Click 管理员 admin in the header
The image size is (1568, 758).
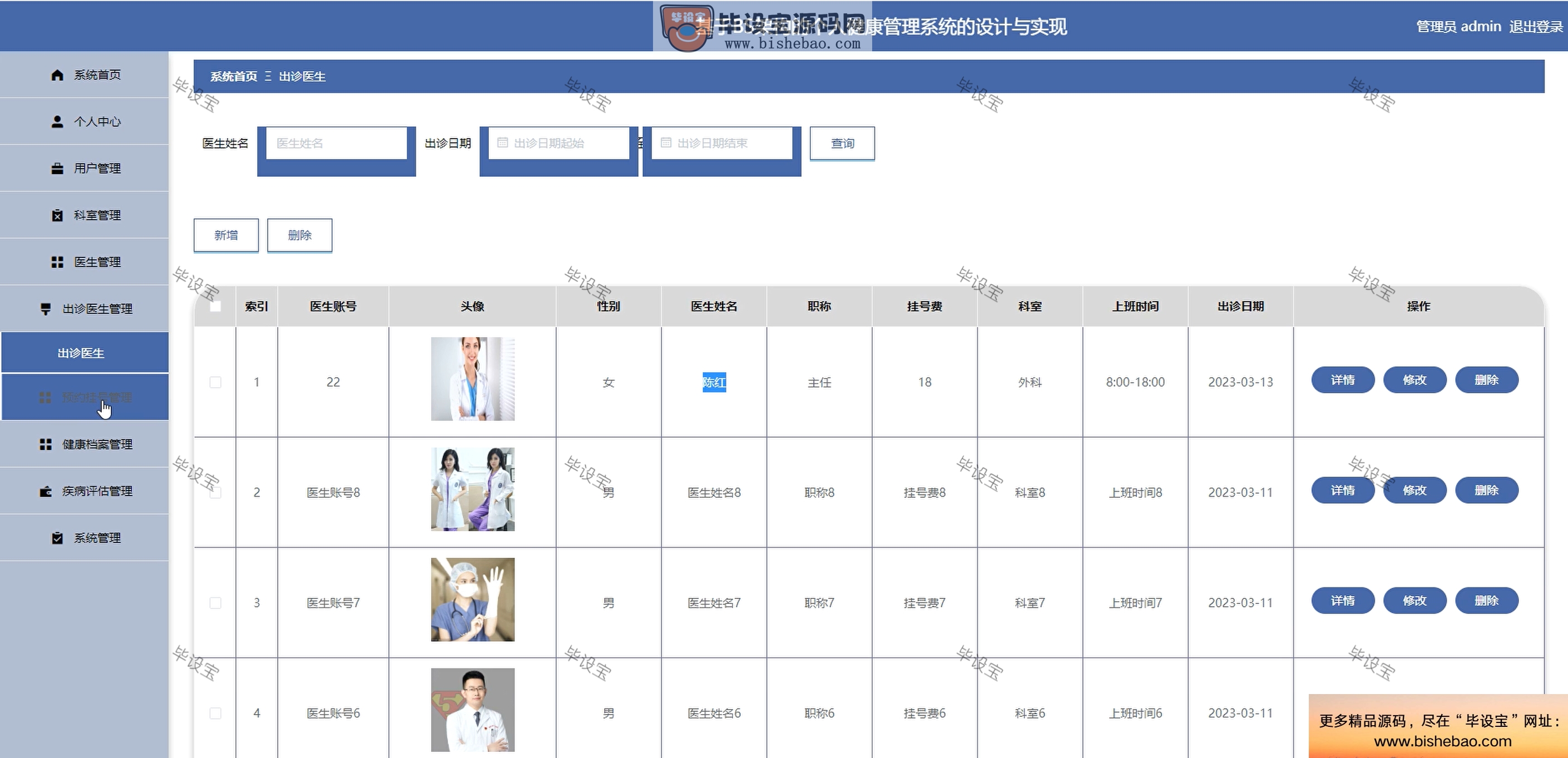click(x=1458, y=27)
